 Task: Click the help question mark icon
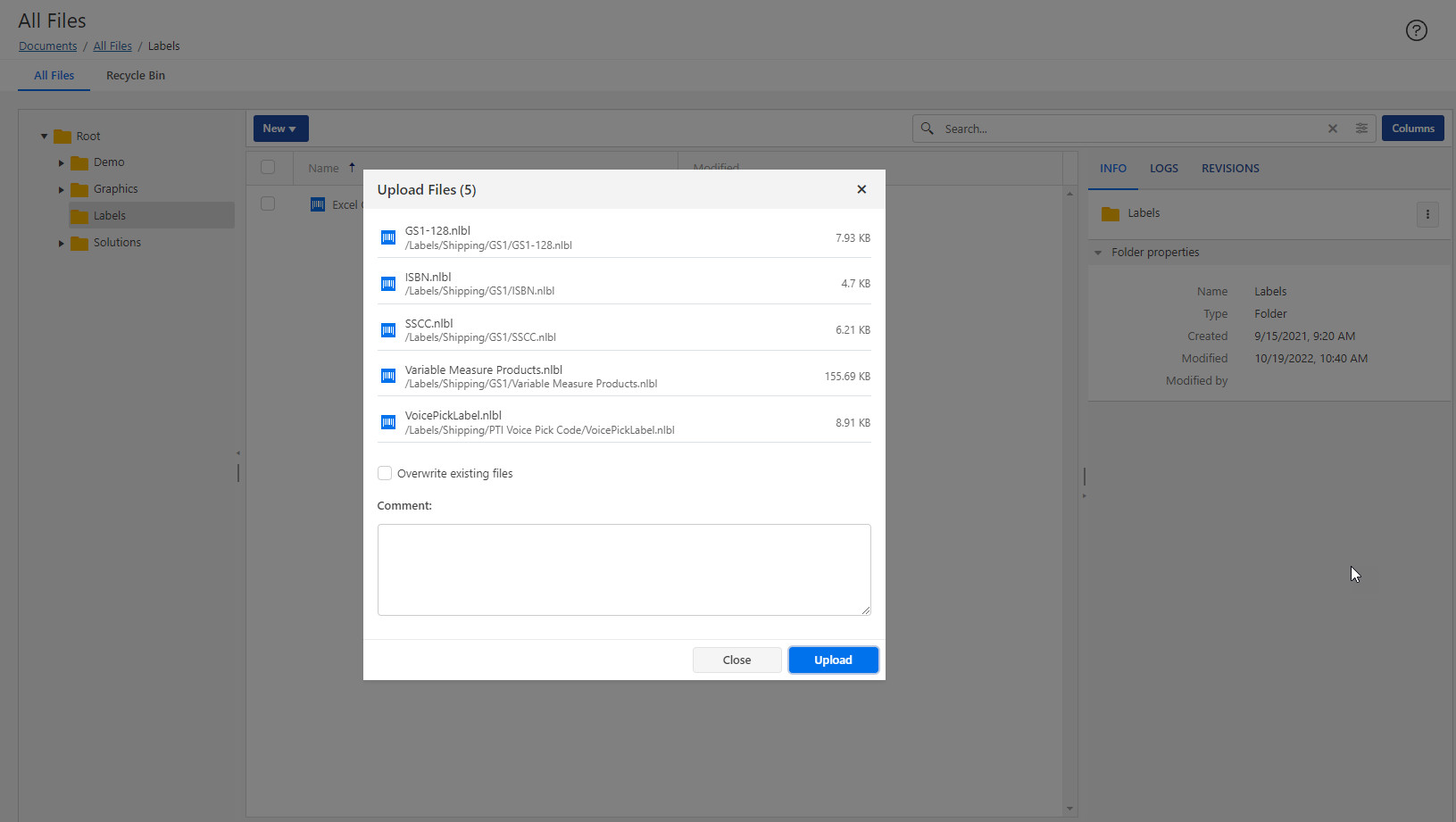(1416, 30)
